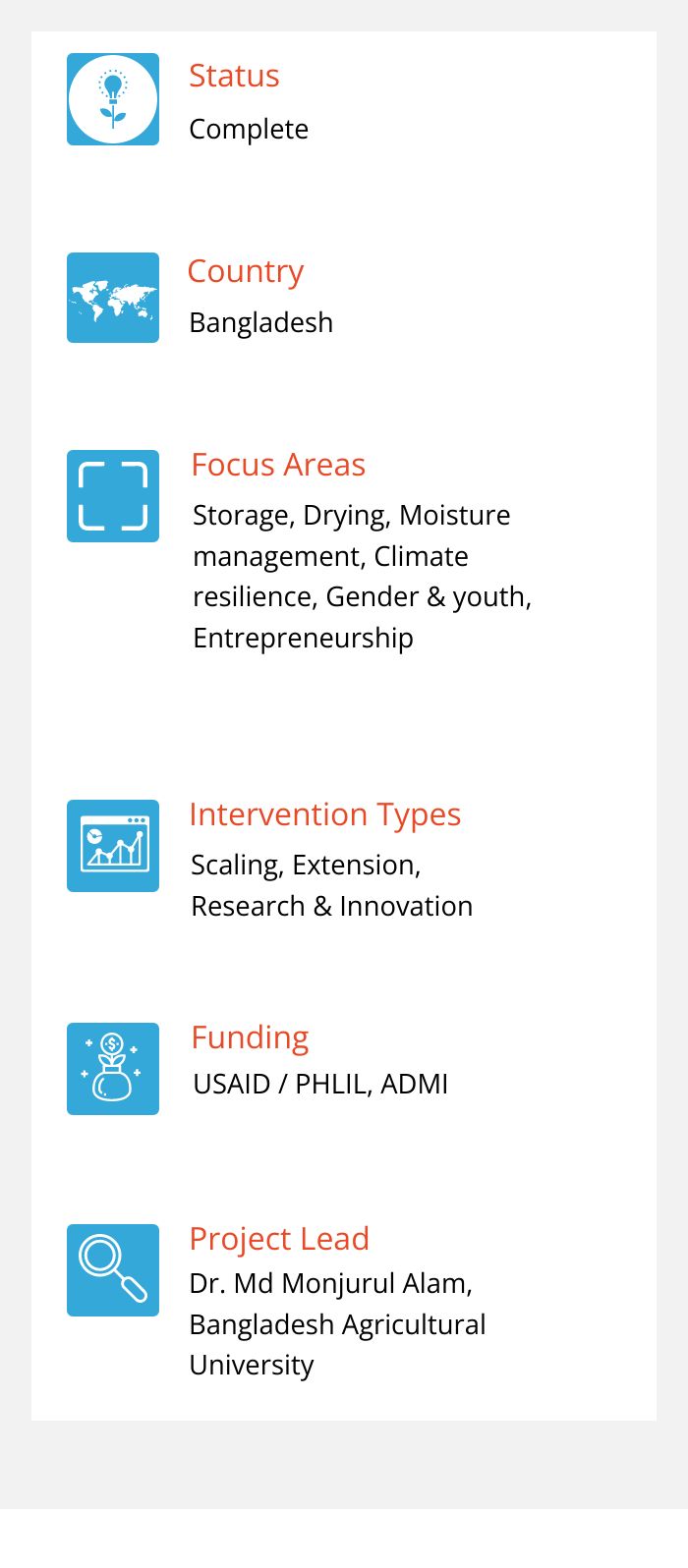Click the world map Country icon
688x1568 pixels.
(113, 298)
